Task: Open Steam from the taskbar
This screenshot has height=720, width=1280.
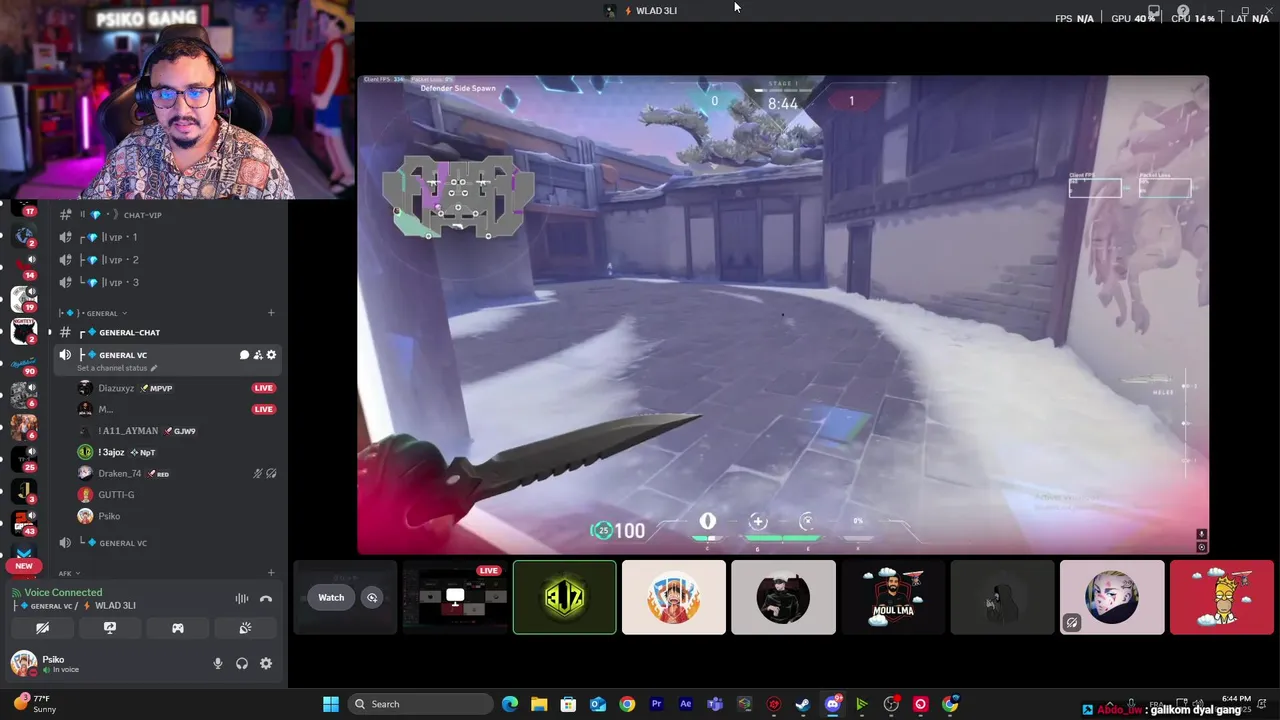Action: pos(803,704)
